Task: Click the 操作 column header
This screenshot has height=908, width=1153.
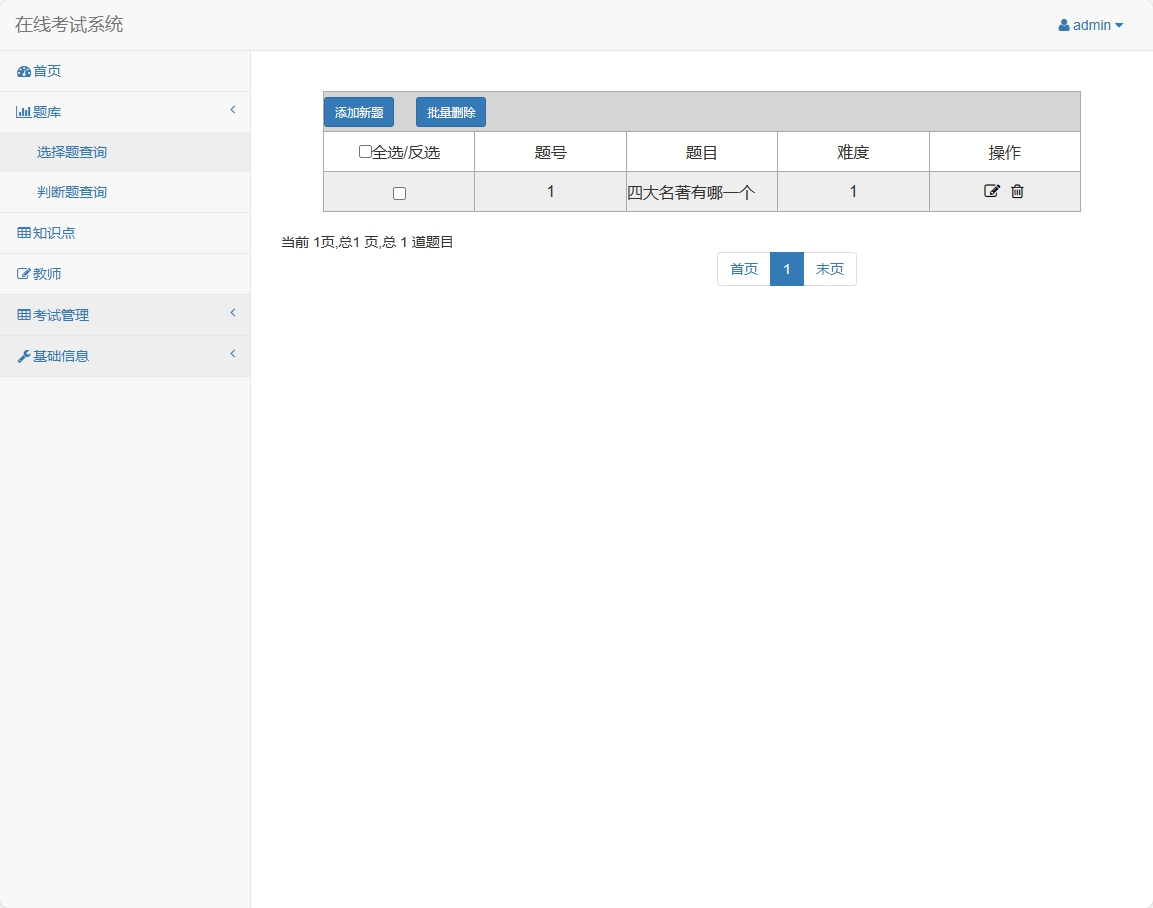Action: pos(1004,152)
